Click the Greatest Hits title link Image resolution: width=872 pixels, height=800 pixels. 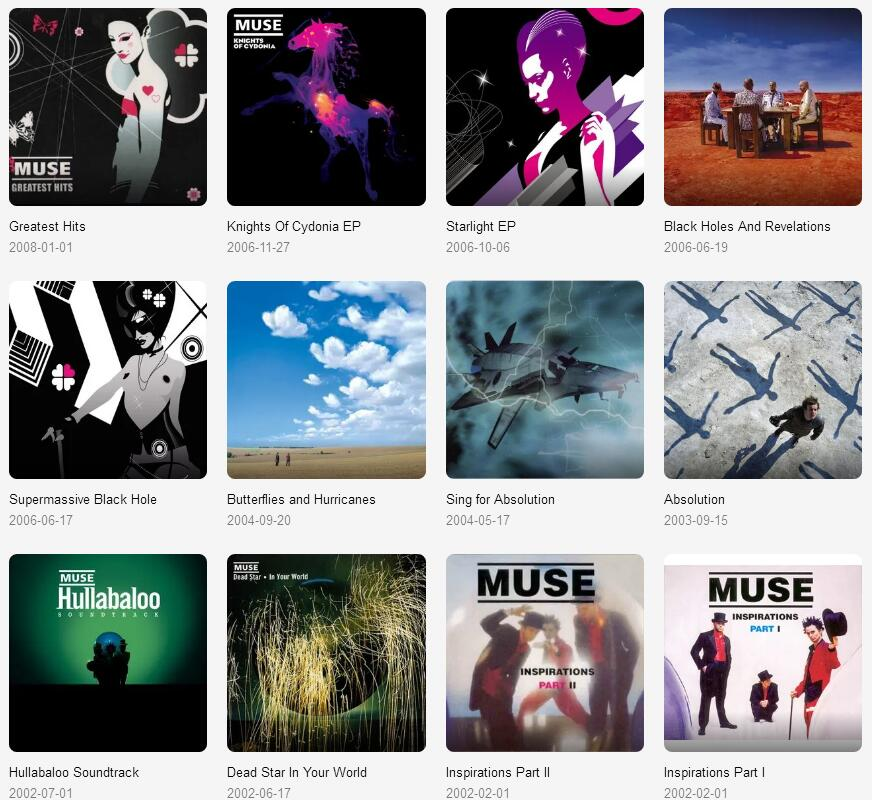(47, 226)
